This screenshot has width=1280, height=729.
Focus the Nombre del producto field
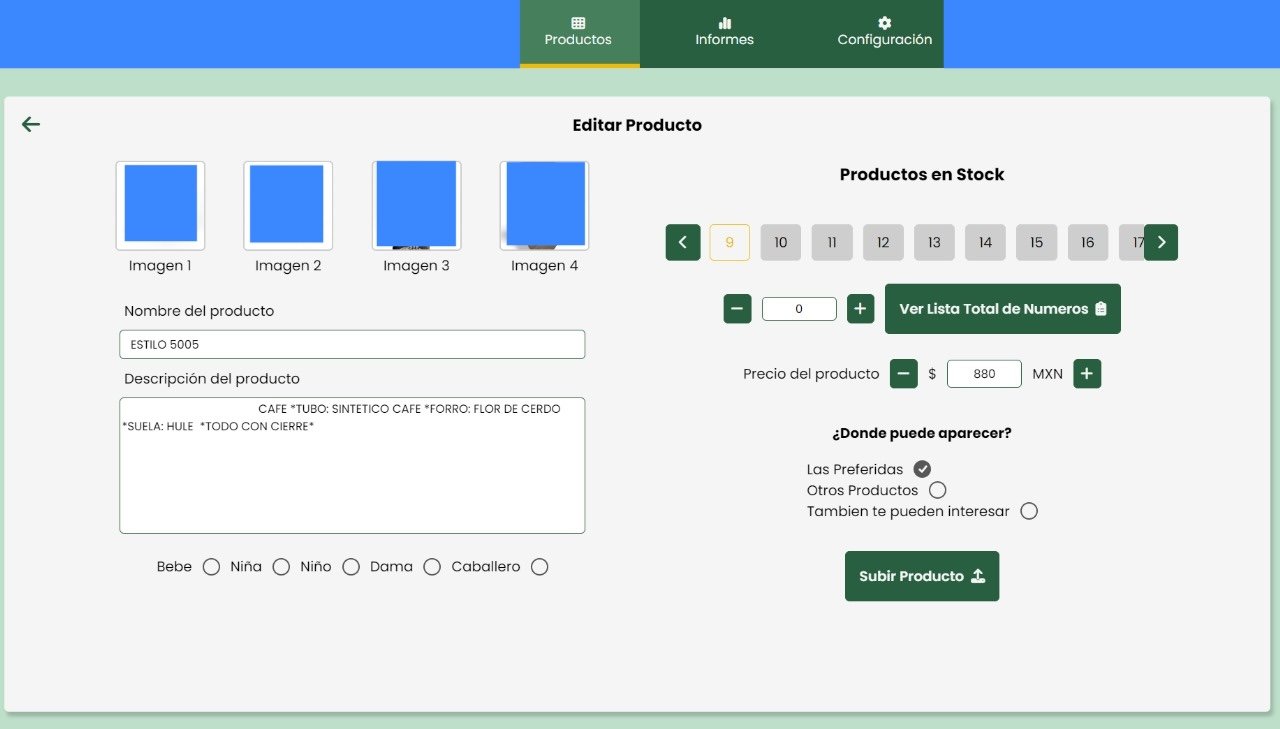[352, 345]
